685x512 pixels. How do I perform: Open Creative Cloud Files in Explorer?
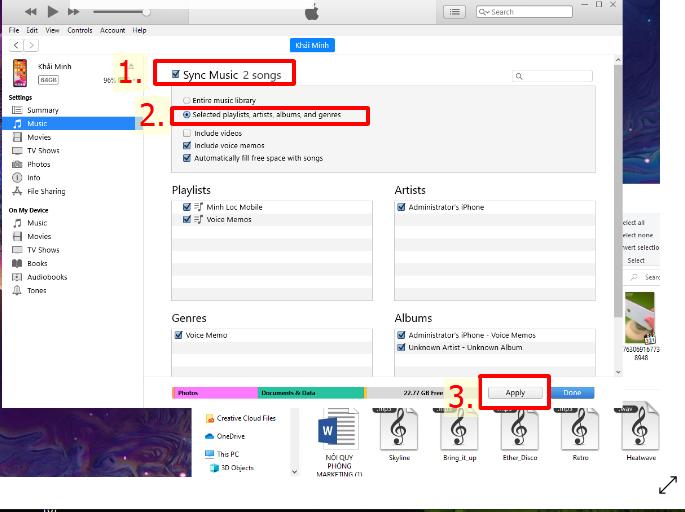point(241,418)
